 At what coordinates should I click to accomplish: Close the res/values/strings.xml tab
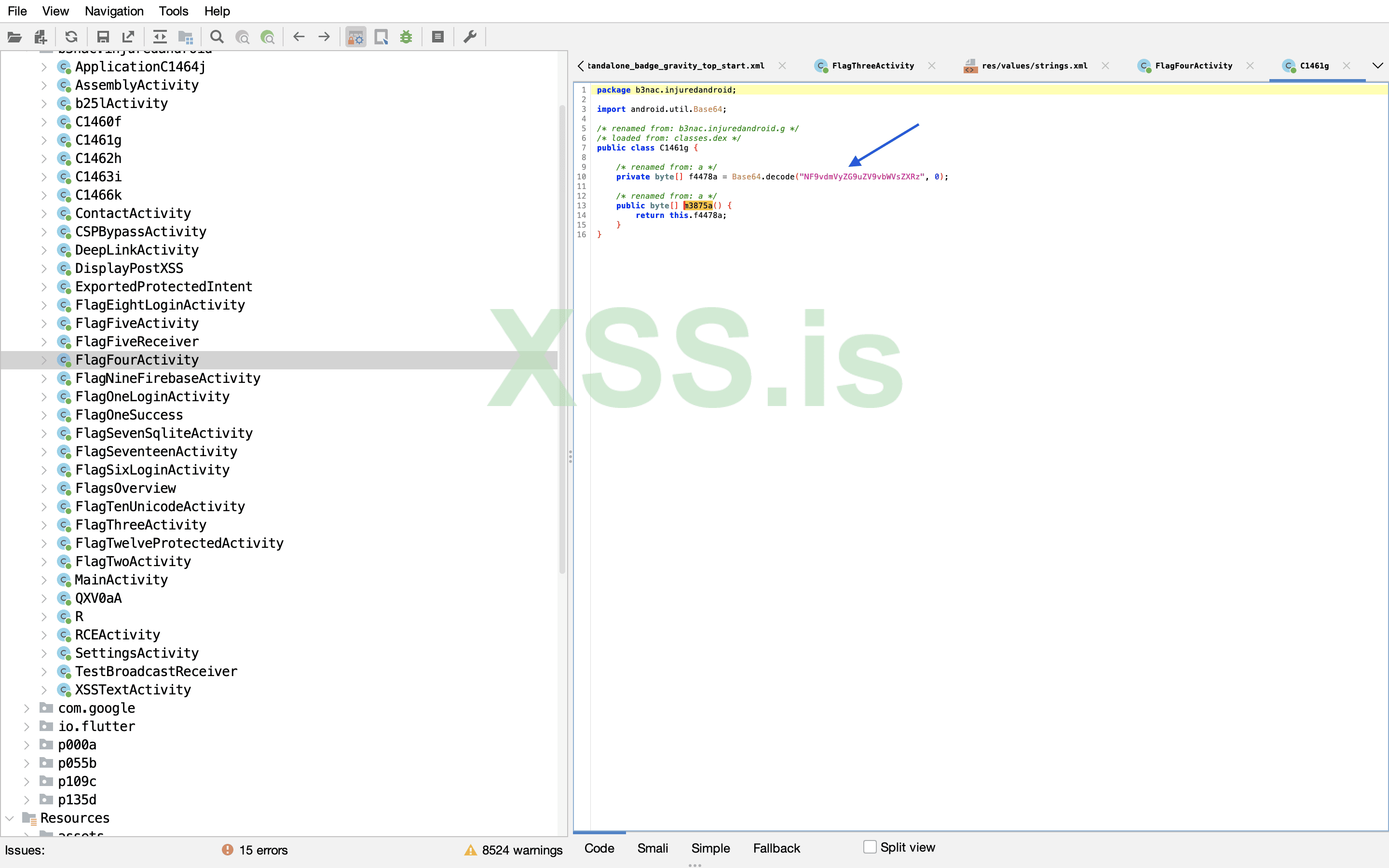tap(1105, 66)
